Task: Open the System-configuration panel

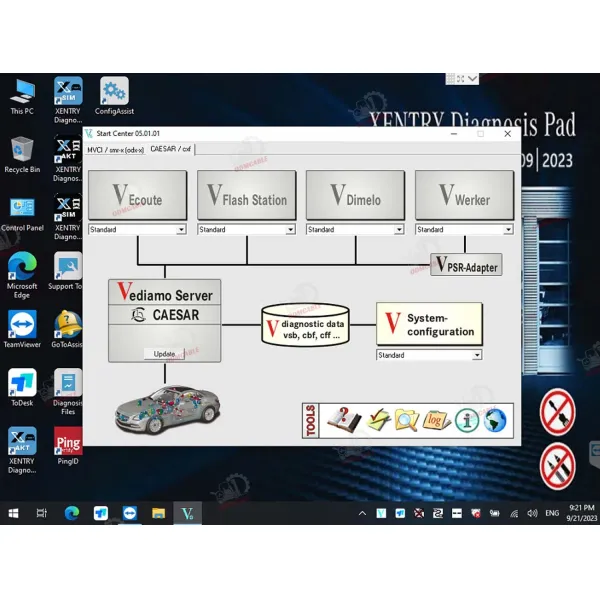Action: click(429, 324)
